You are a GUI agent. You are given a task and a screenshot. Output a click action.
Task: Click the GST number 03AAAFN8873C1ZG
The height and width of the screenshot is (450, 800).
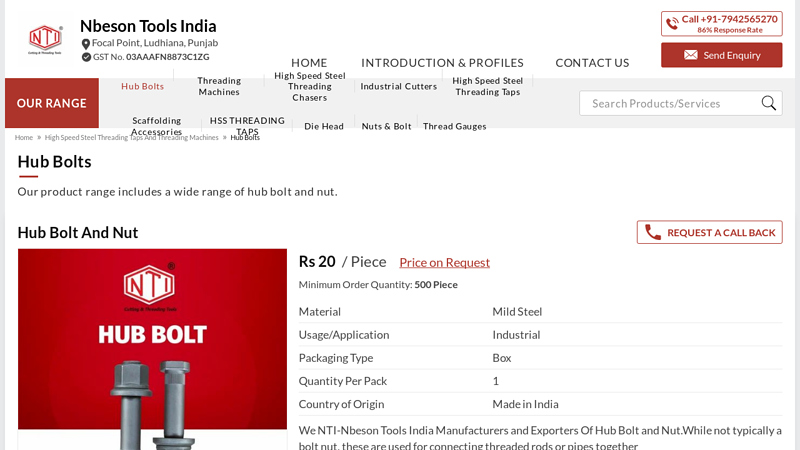(167, 57)
